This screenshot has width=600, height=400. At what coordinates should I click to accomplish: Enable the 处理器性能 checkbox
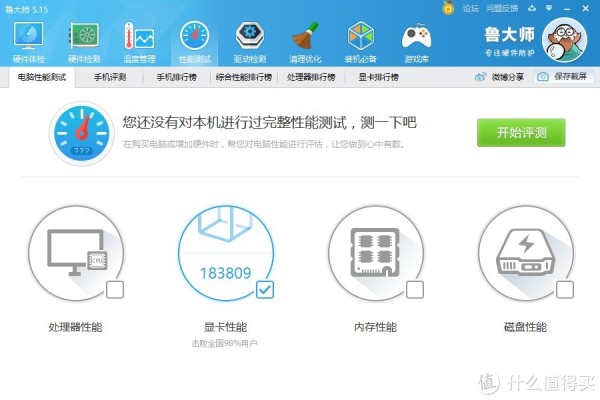pos(115,290)
